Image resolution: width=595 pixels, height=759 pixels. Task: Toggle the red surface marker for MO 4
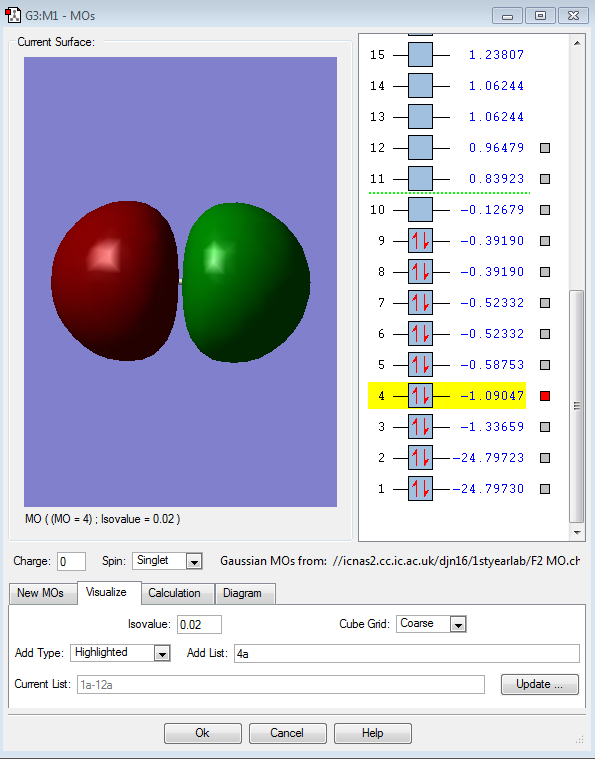545,396
